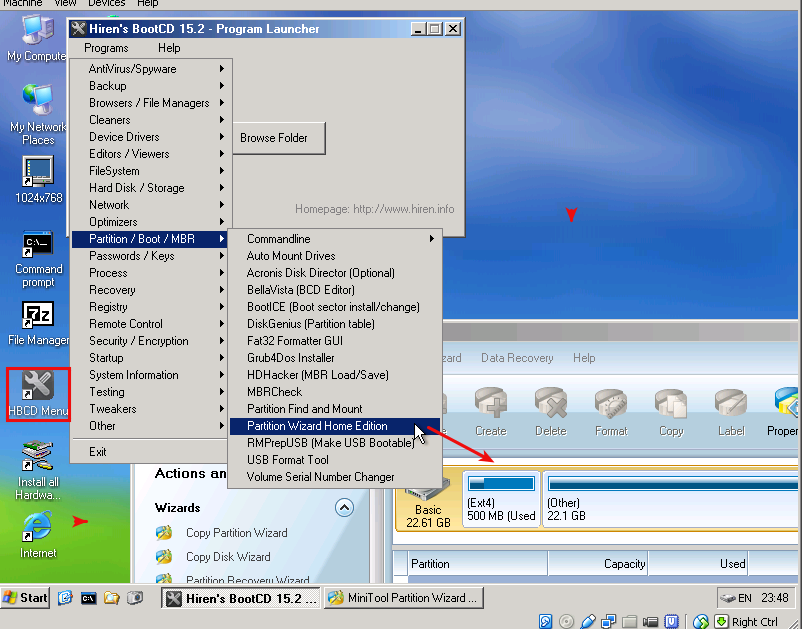Click the Start button on taskbar
The height and width of the screenshot is (629, 802).
(26, 598)
